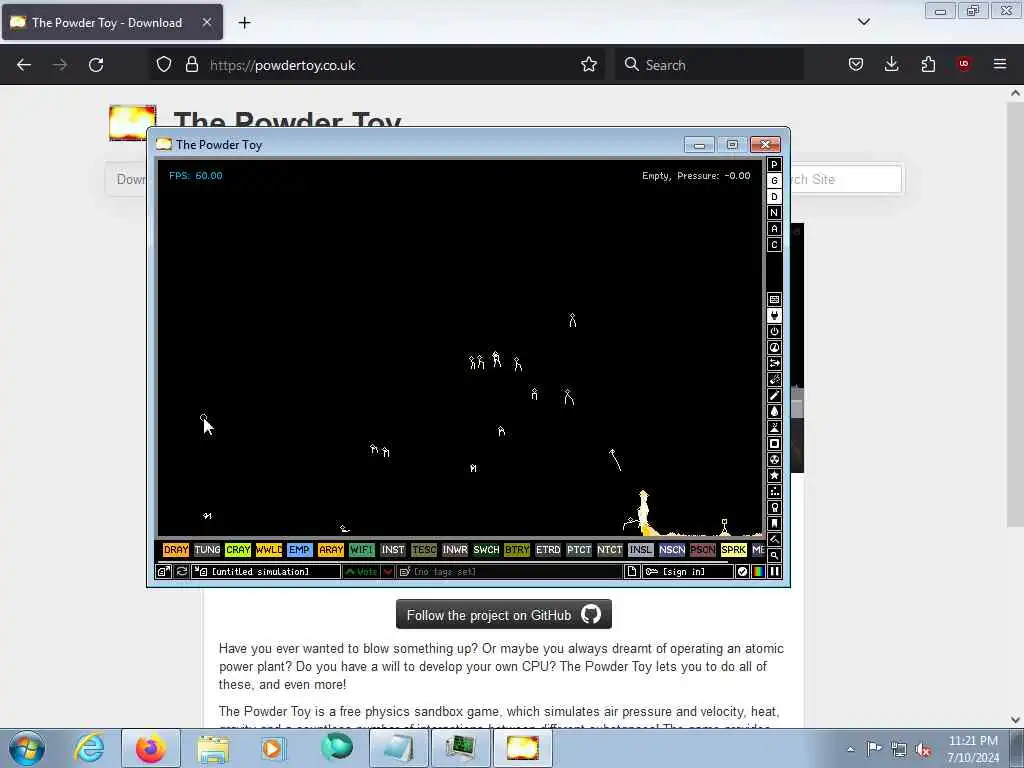Viewport: 1024px width, 768px height.
Task: Open renderer options rainbow icon
Action: tap(758, 571)
